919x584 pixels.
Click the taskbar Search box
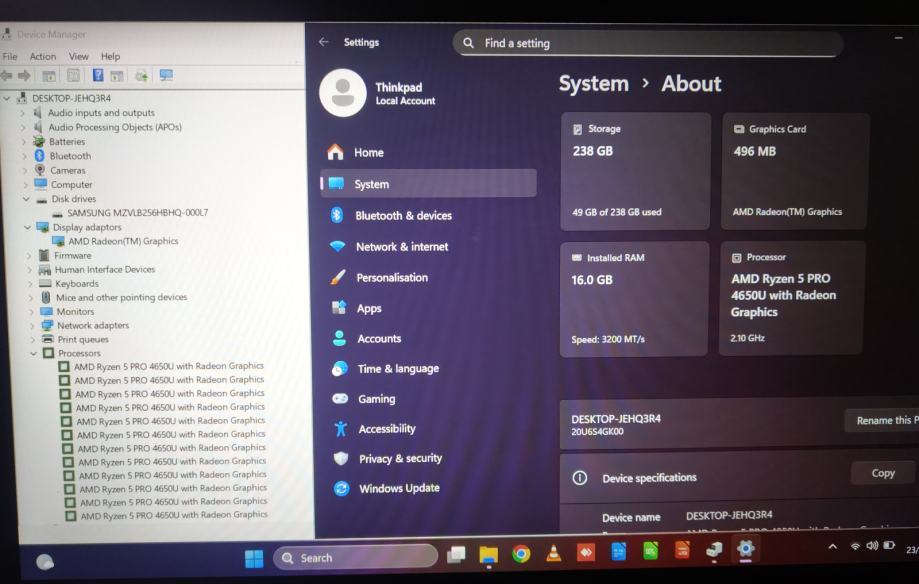(x=355, y=558)
